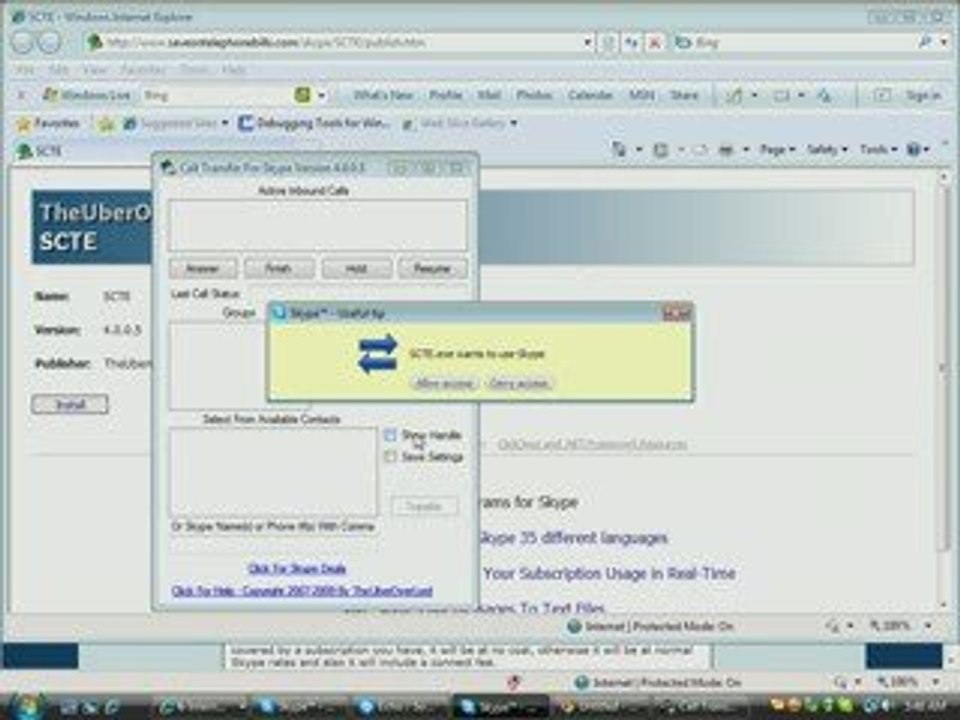
Task: Click the Internet Protected Mode globe icon
Action: [x=574, y=626]
